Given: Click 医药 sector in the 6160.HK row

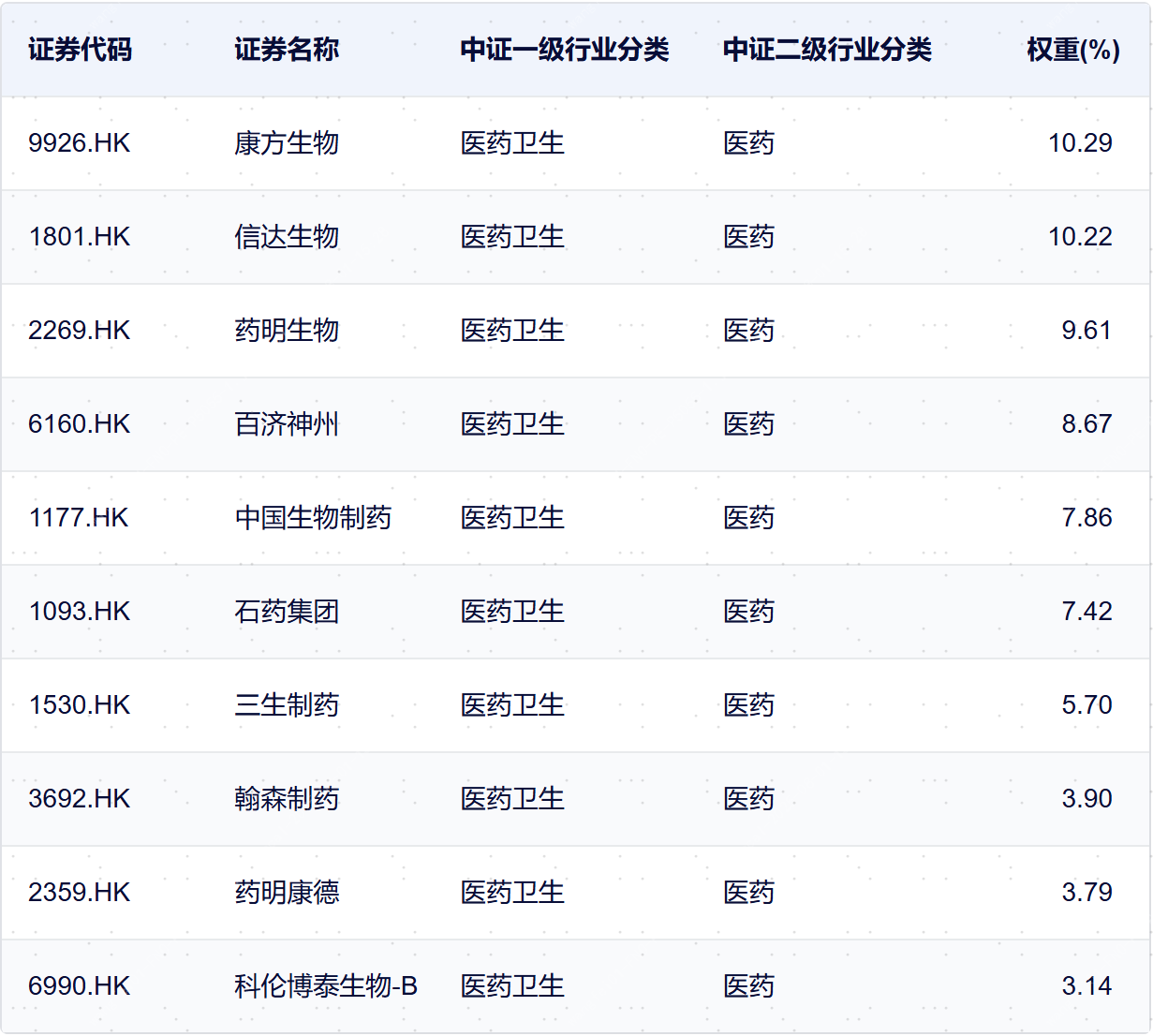Looking at the screenshot, I should pos(749,424).
